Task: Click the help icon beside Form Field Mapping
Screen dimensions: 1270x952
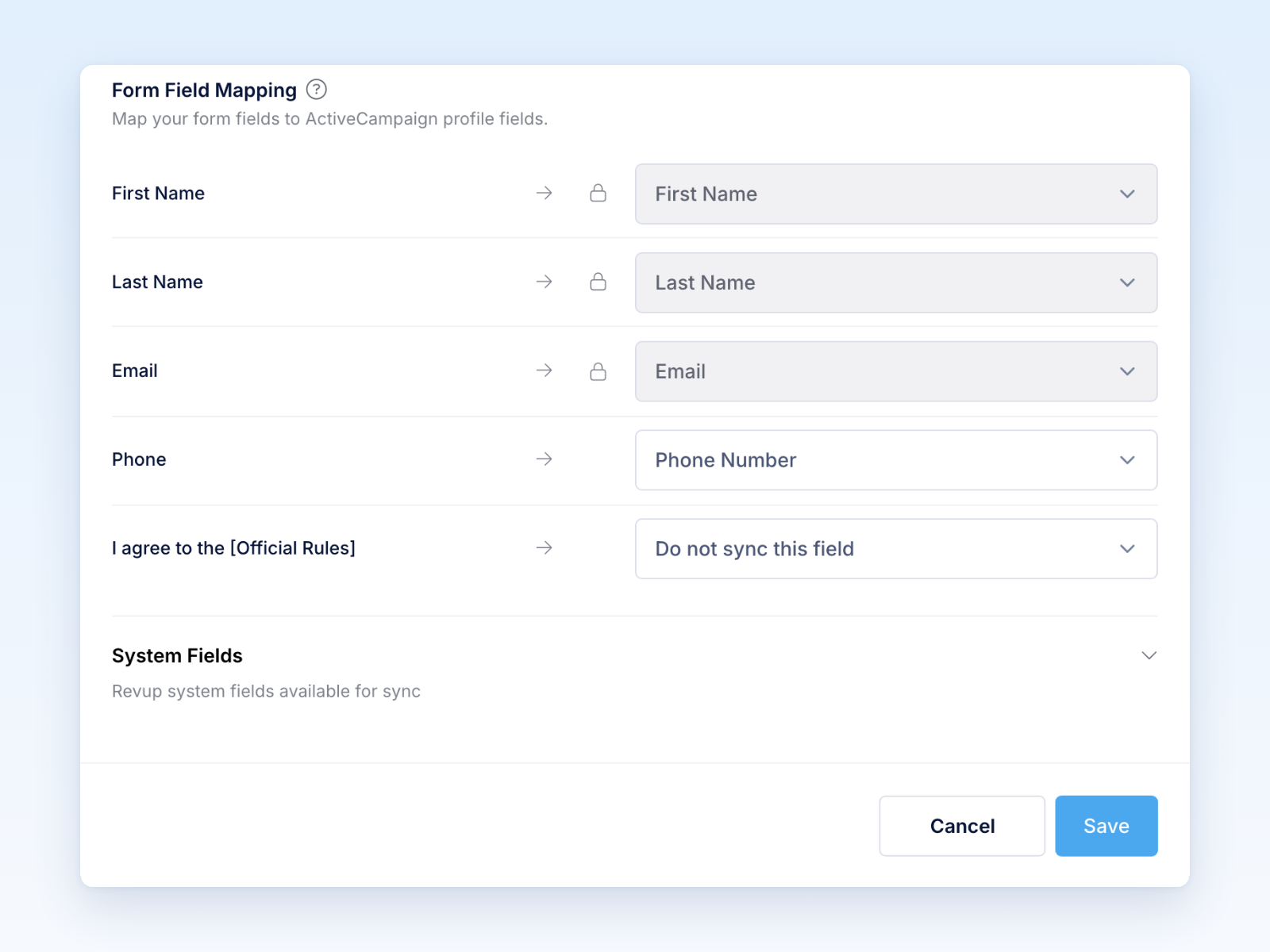Action: 316,90
